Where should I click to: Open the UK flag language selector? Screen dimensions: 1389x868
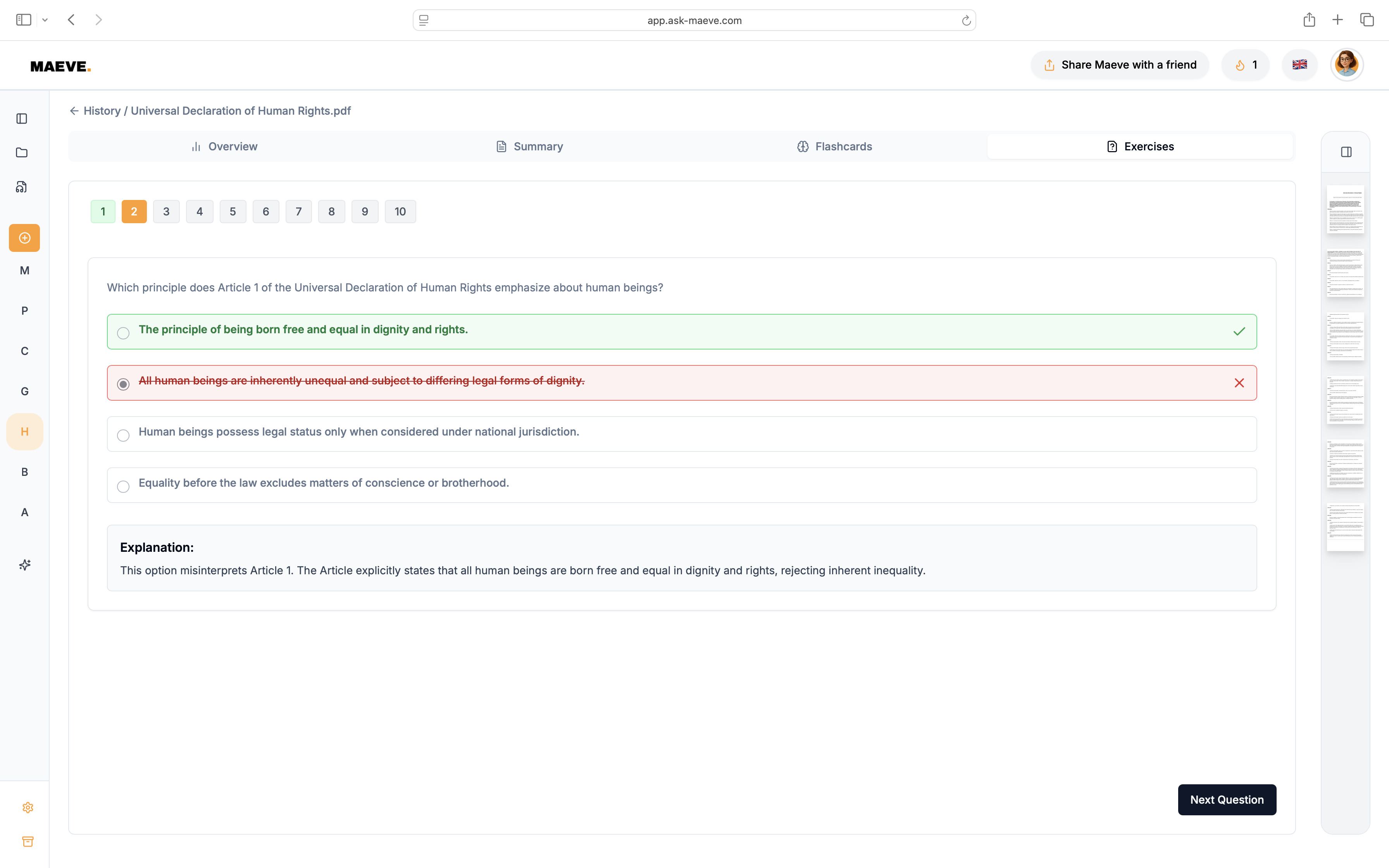click(x=1299, y=65)
